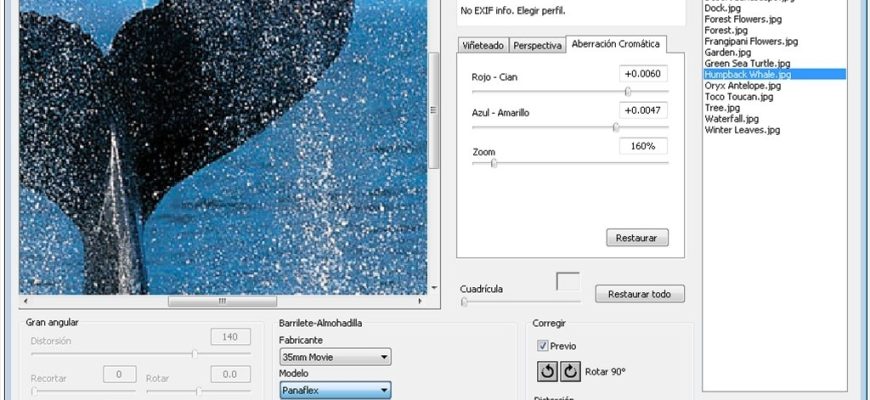The image size is (870, 400).
Task: Select Frangipani Flowers.jpg in the list
Action: click(751, 42)
